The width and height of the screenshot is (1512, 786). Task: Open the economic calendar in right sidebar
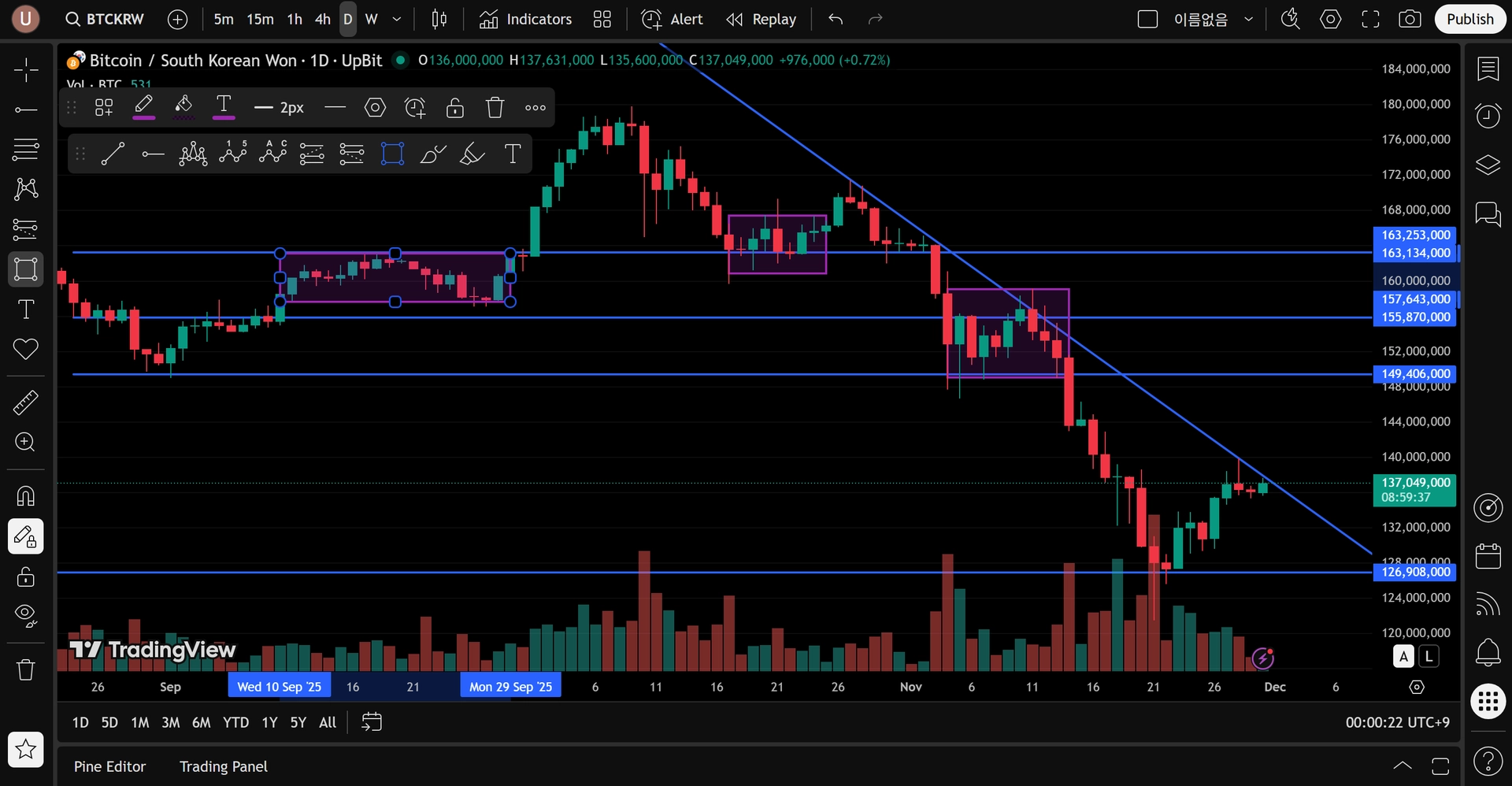point(1488,556)
